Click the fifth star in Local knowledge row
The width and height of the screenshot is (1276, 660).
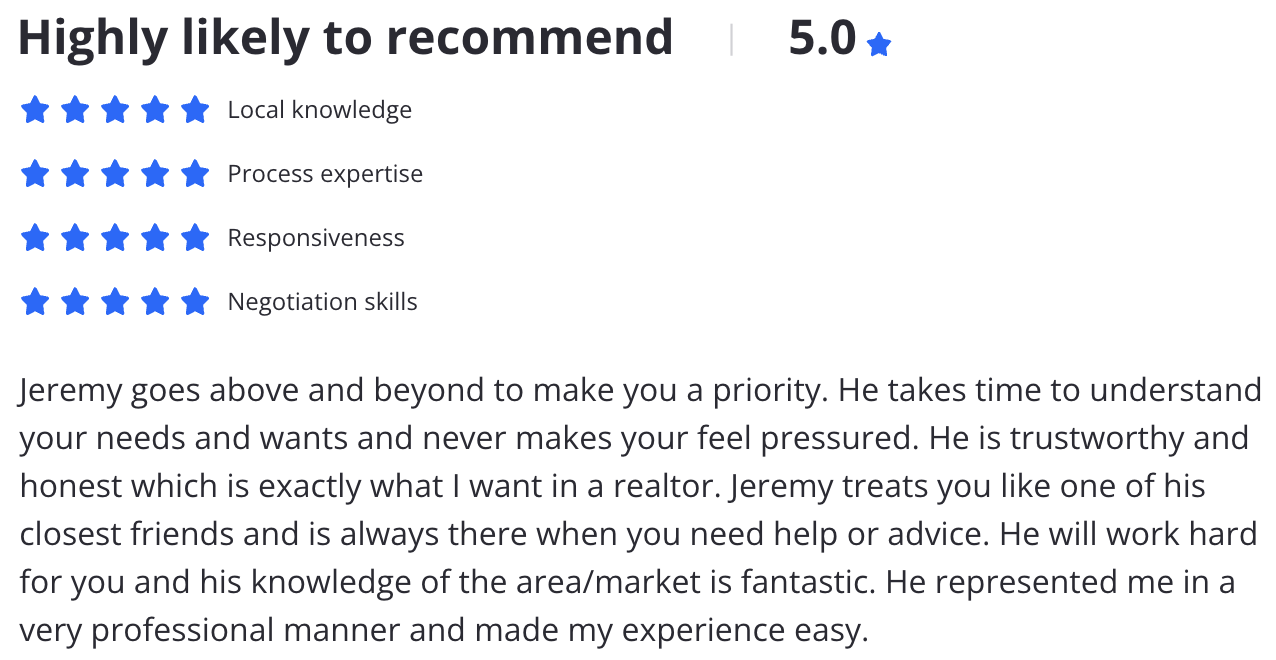click(195, 109)
